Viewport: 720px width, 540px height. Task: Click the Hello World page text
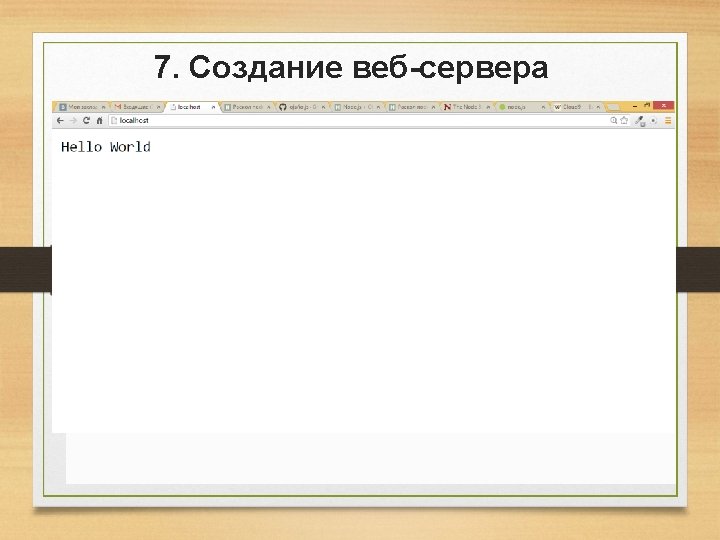coord(106,147)
